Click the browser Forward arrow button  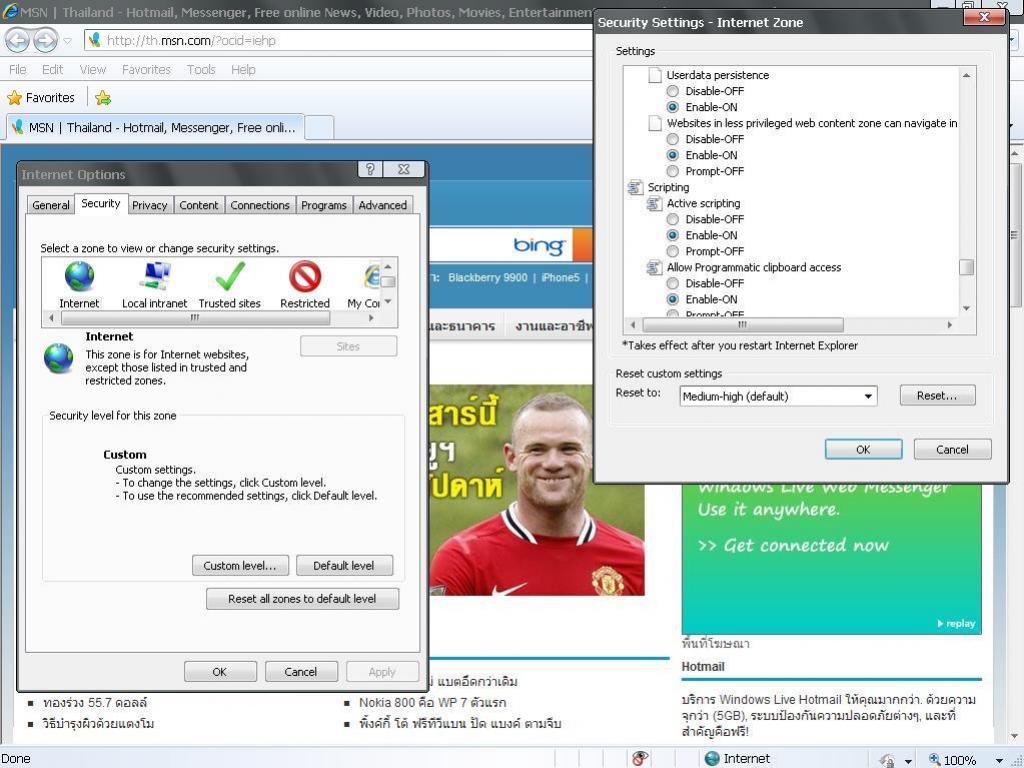45,40
